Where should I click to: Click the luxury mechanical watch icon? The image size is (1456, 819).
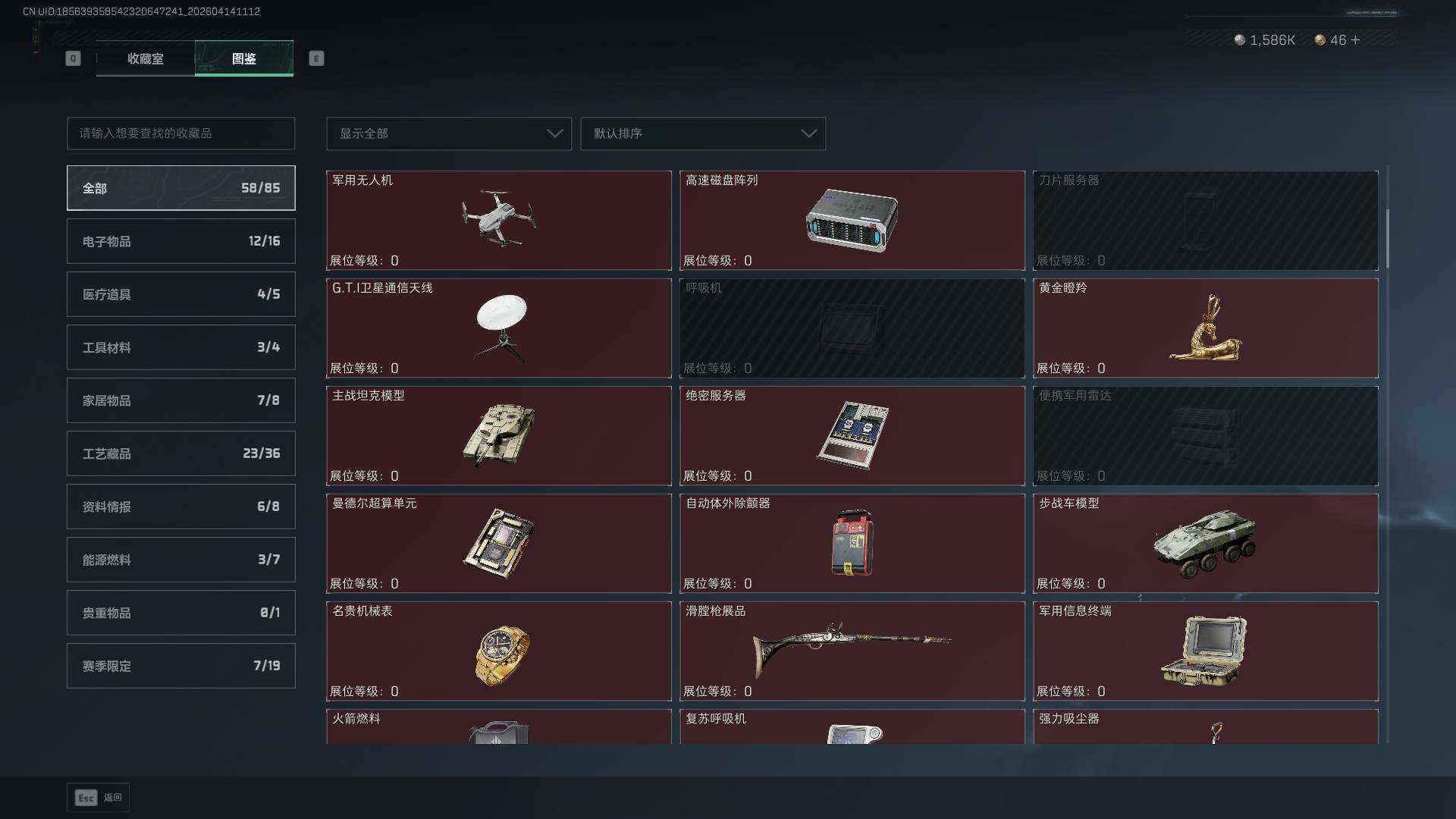coord(502,655)
